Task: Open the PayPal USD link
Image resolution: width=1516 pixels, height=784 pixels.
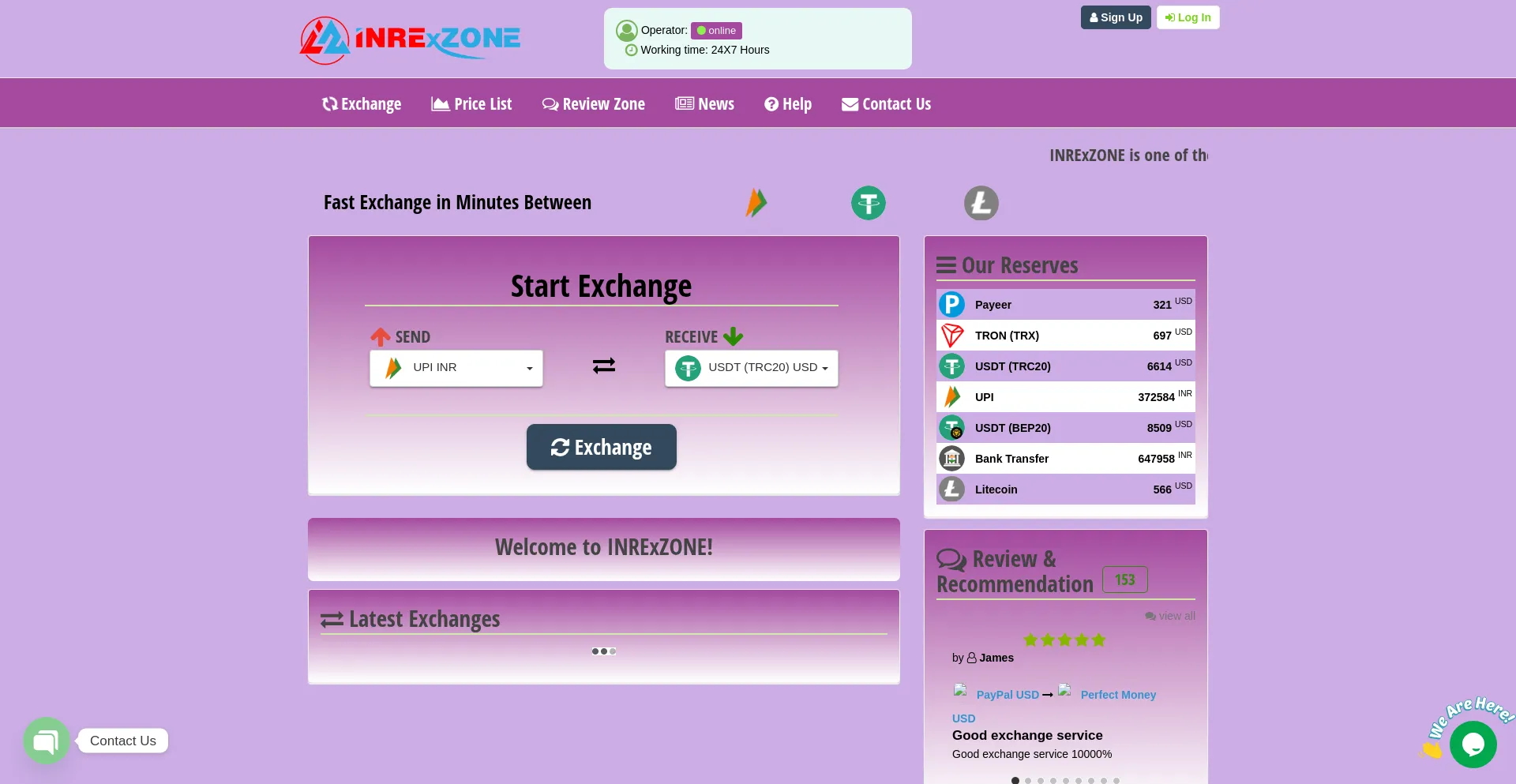Action: [x=1008, y=695]
